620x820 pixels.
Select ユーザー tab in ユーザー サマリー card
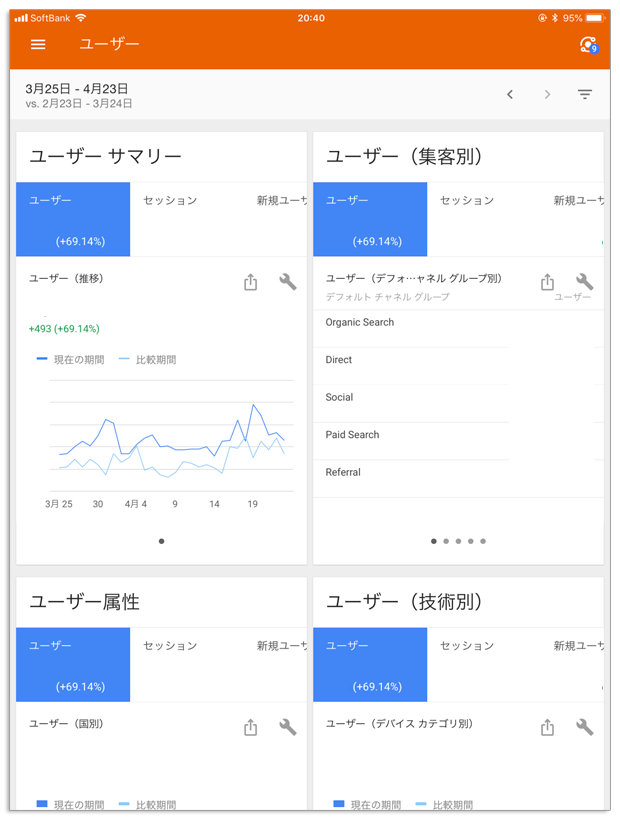click(x=73, y=219)
